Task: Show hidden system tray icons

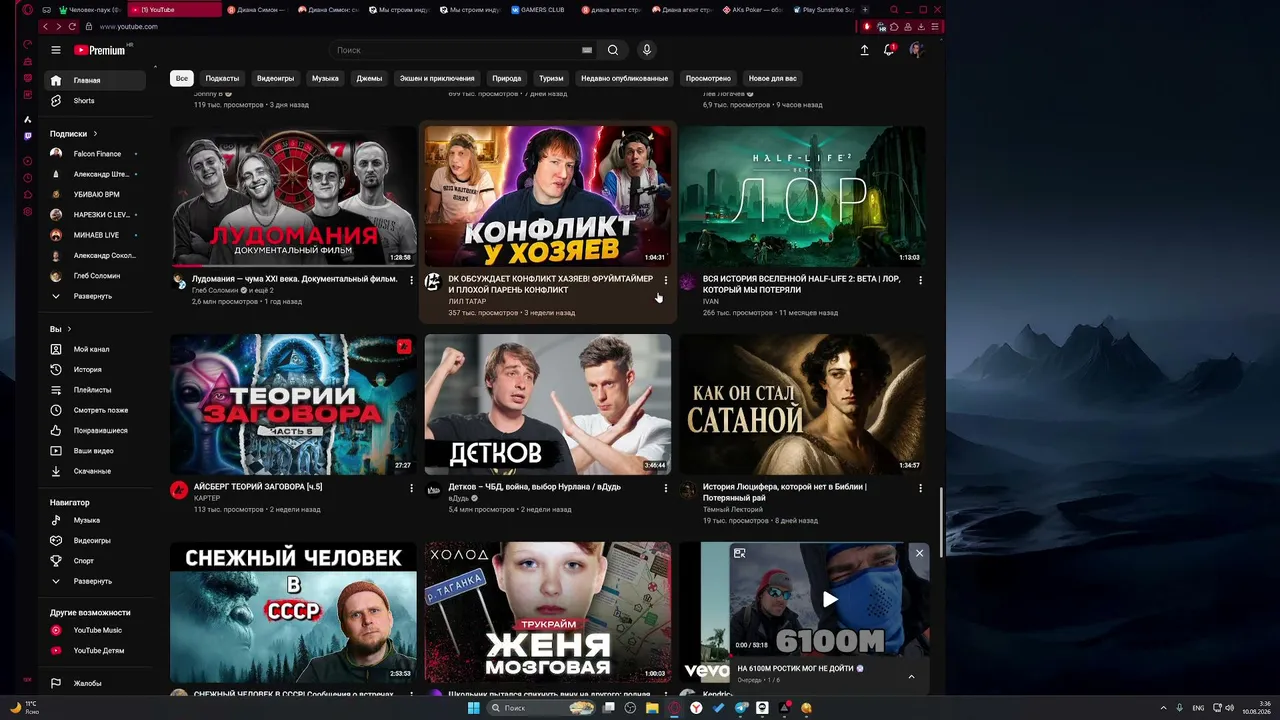Action: pos(1163,708)
